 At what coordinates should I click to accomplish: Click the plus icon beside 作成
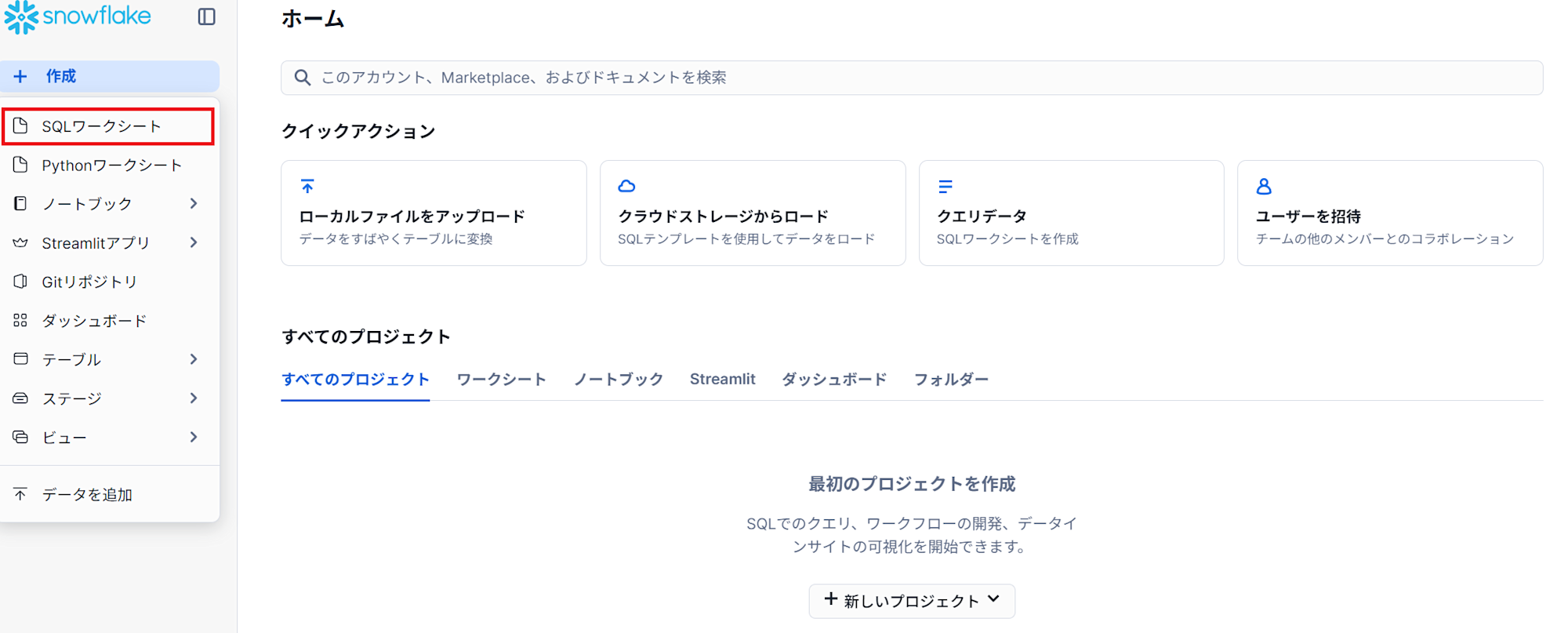[x=20, y=76]
